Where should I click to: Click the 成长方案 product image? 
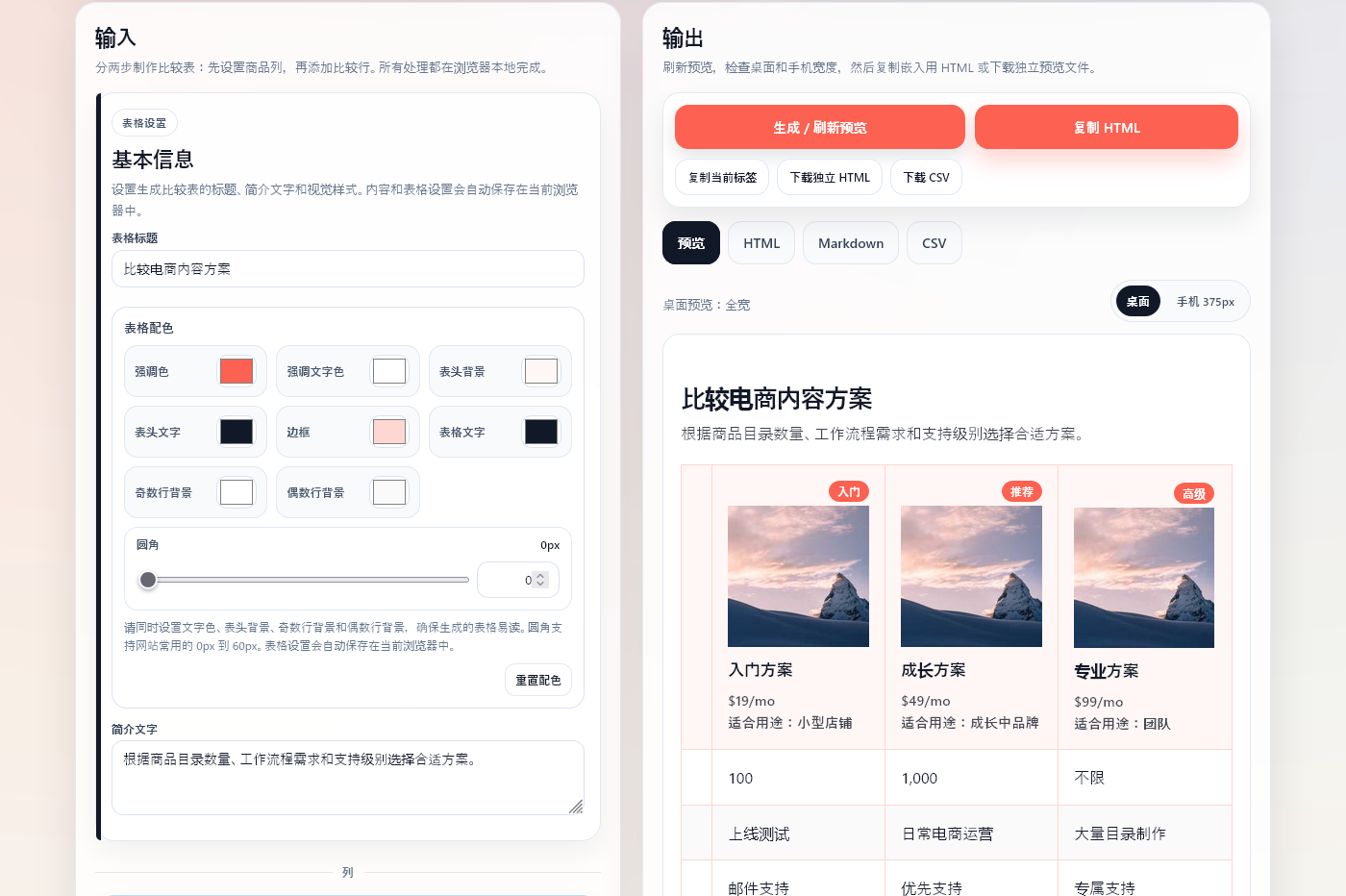pos(971,576)
